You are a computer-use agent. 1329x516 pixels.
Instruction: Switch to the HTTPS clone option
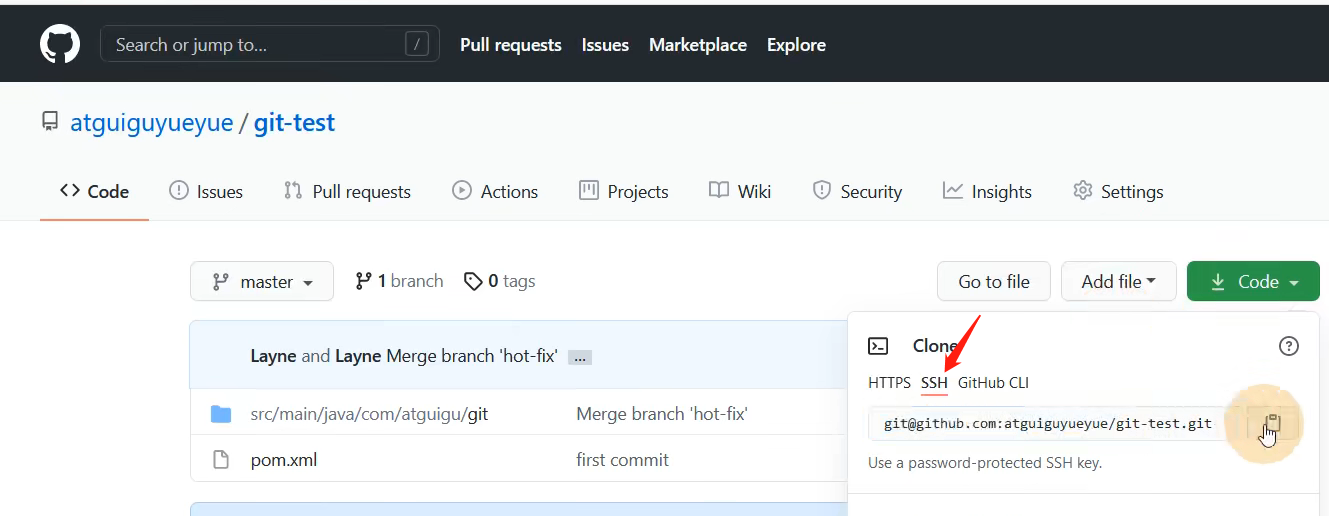click(x=889, y=383)
